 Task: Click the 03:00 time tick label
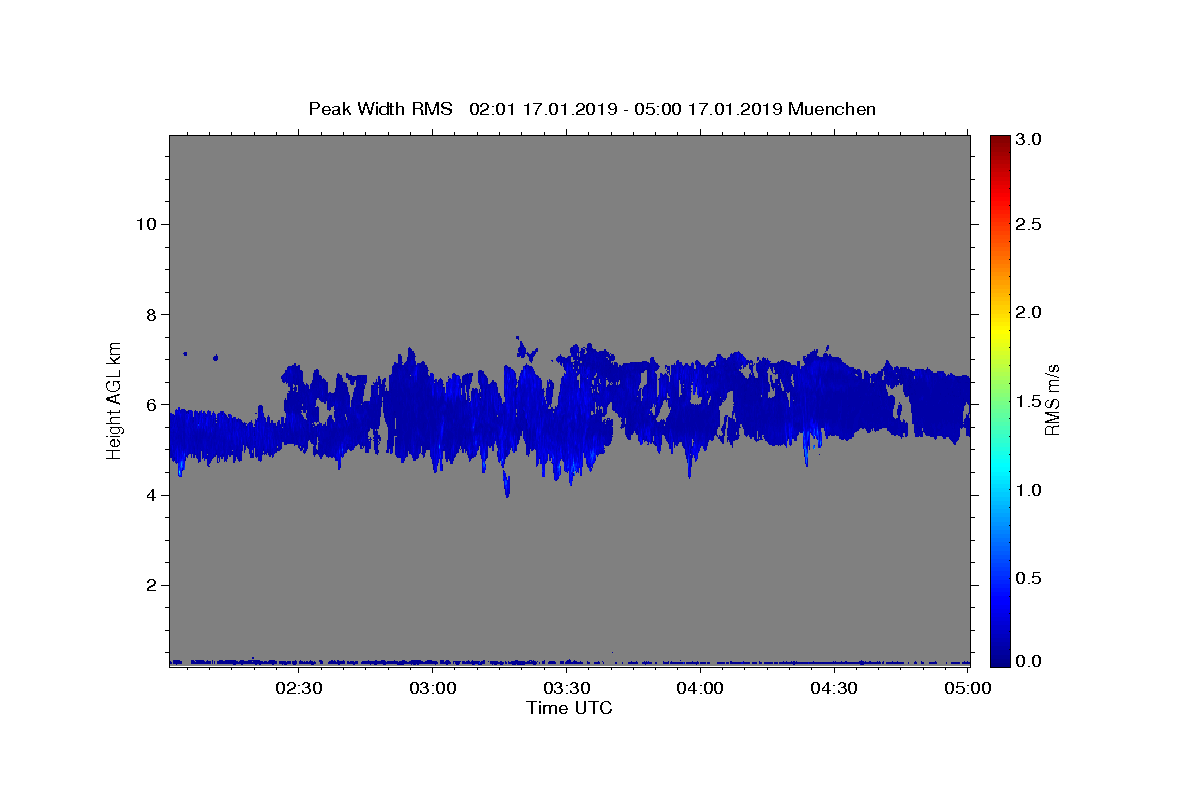[x=432, y=688]
